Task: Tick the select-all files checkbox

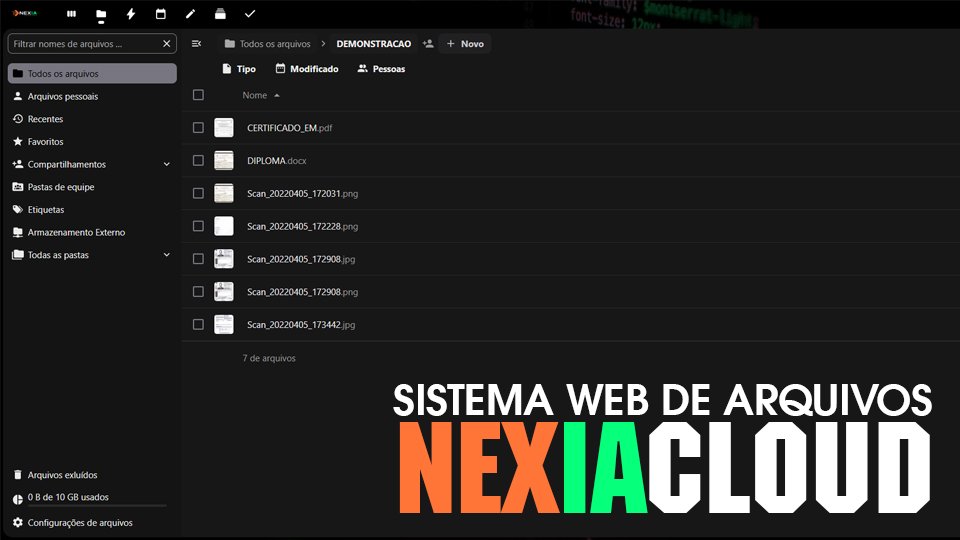Action: click(198, 95)
